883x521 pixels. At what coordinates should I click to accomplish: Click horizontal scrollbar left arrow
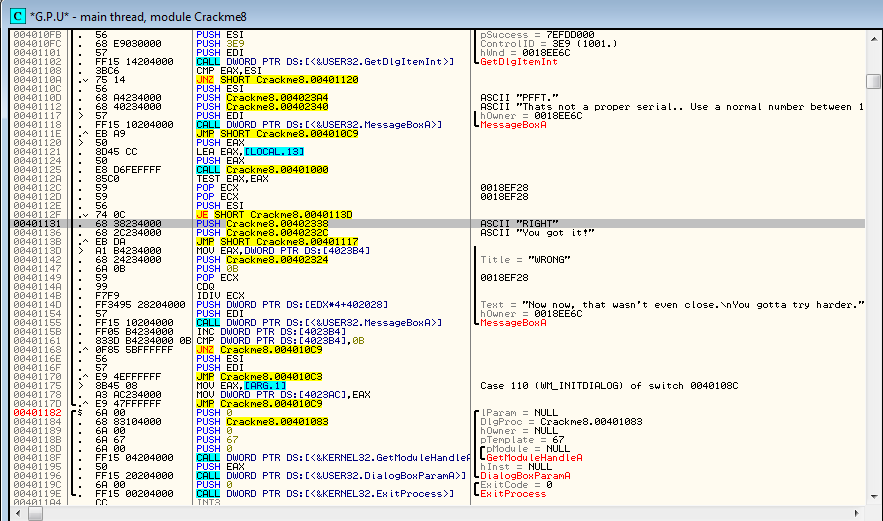(x=17, y=513)
